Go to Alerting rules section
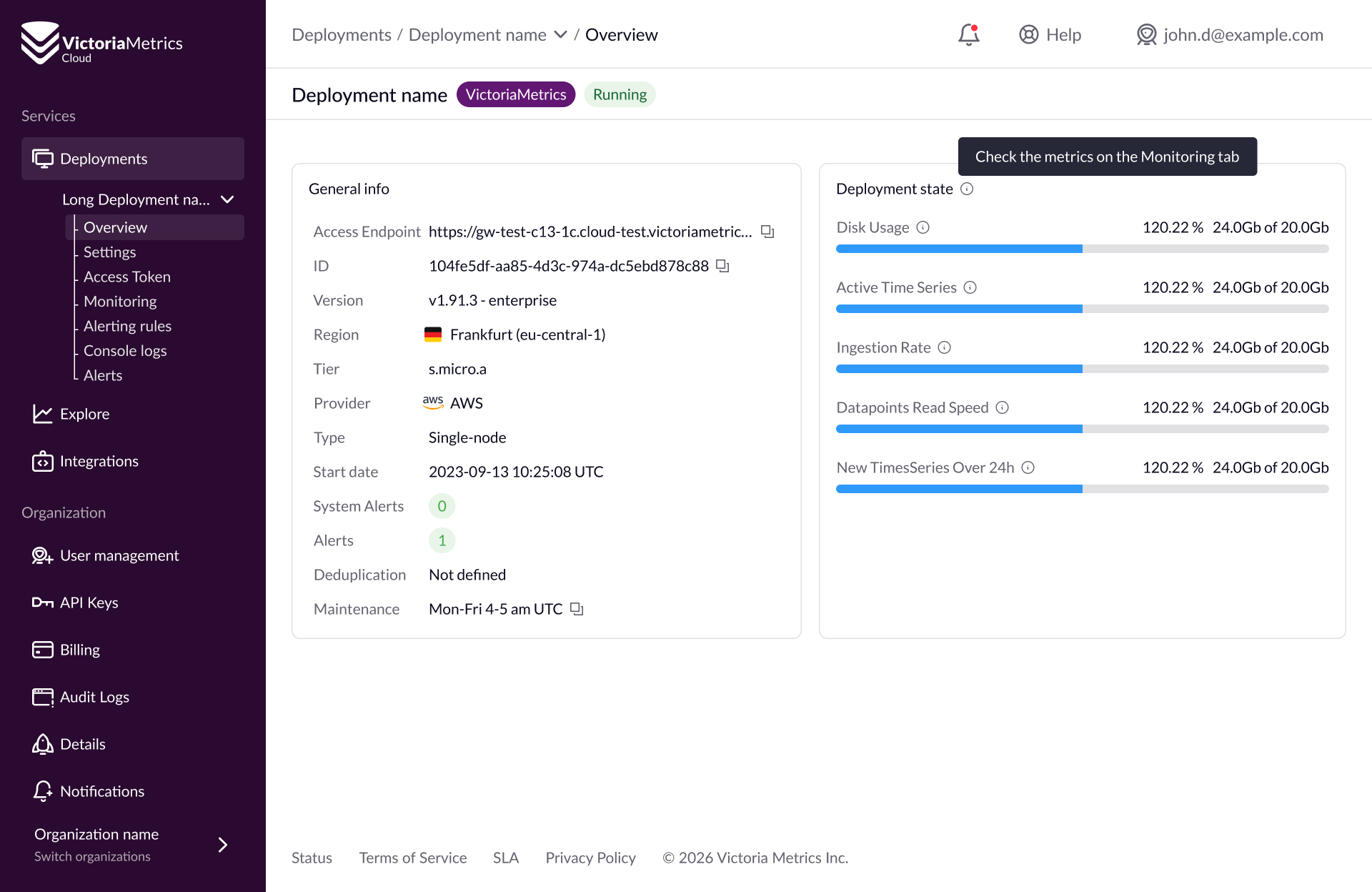The height and width of the screenshot is (892, 1372). click(x=127, y=326)
